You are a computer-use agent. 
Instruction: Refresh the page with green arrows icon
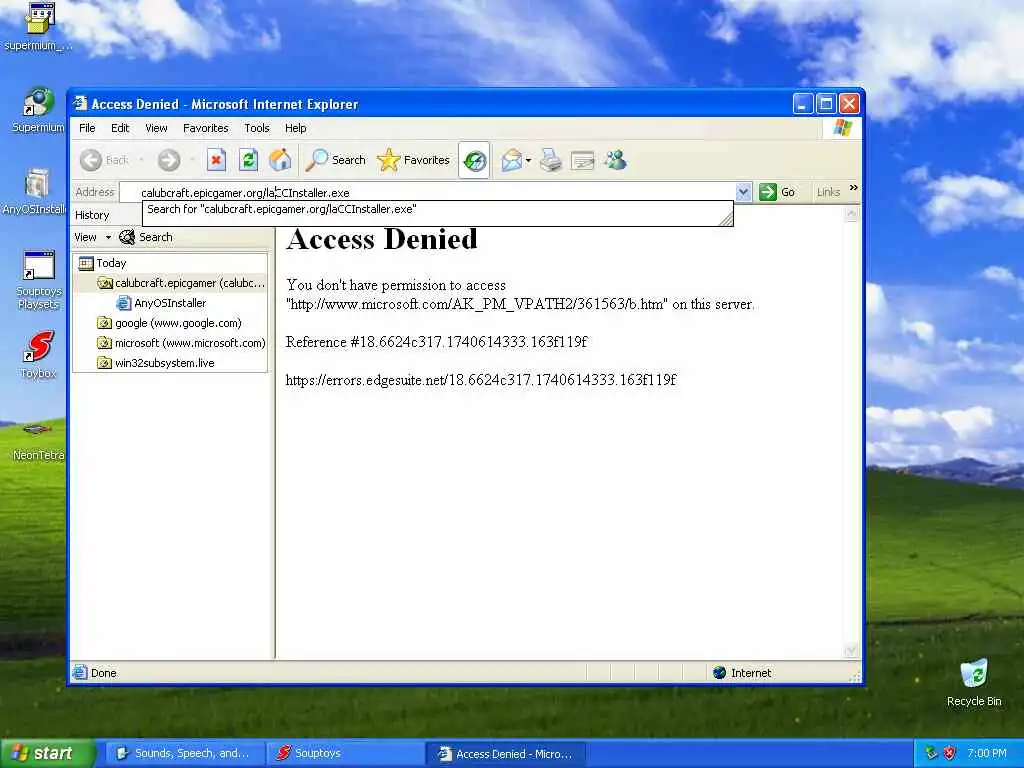pyautogui.click(x=248, y=160)
